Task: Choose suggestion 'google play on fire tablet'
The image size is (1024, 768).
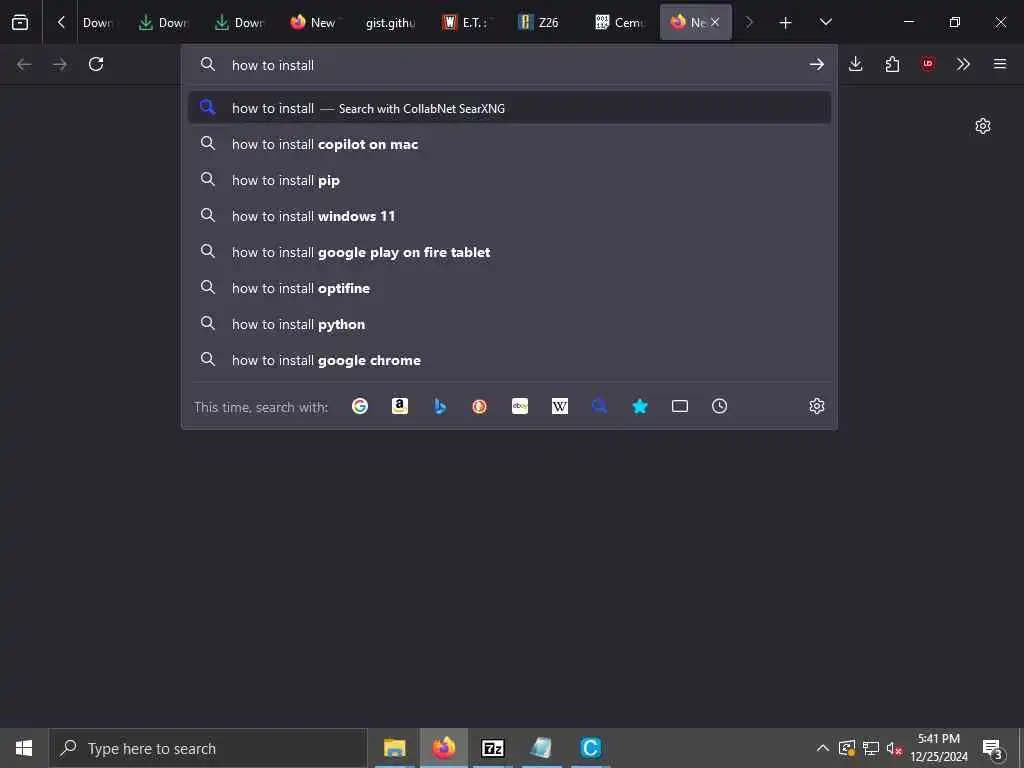Action: [x=509, y=252]
